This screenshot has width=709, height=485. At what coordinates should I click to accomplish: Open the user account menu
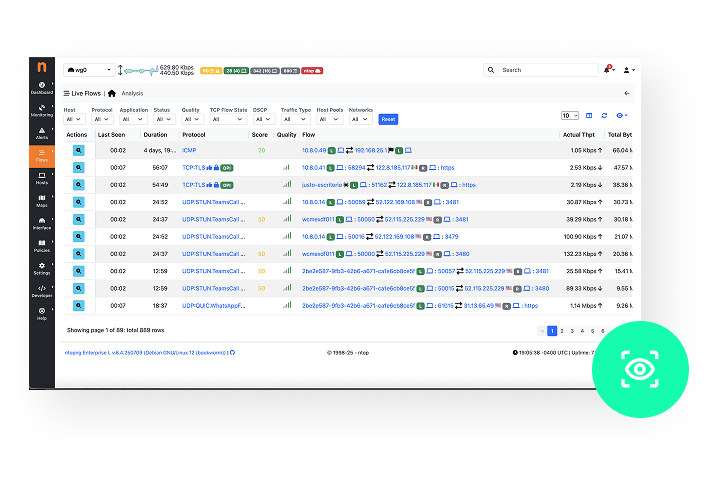[628, 70]
